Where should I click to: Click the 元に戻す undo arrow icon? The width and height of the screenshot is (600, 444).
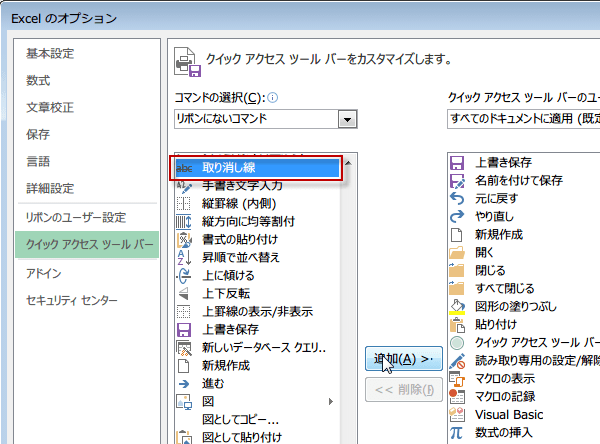click(458, 198)
